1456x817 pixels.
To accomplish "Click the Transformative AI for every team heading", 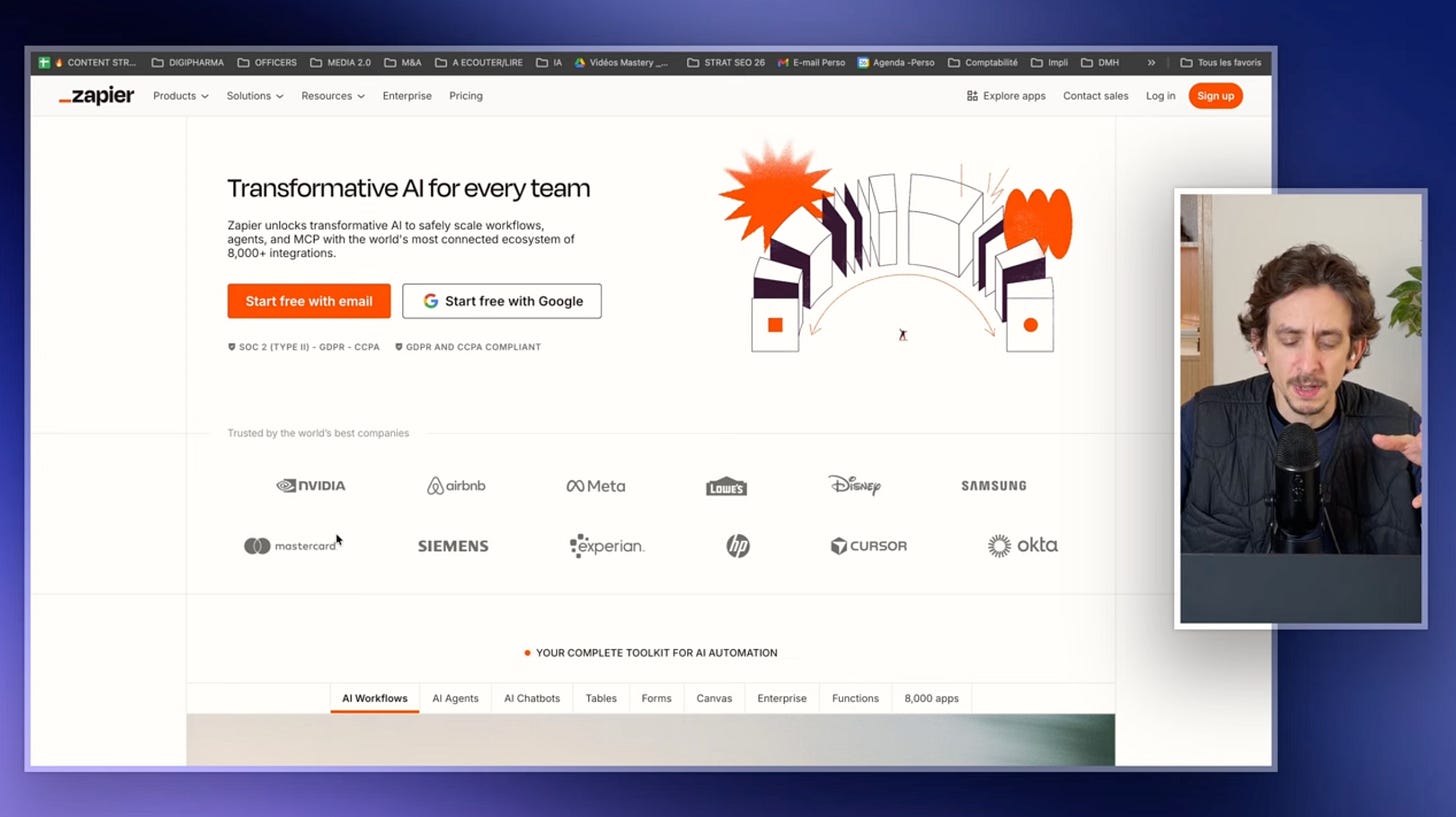I will [408, 188].
